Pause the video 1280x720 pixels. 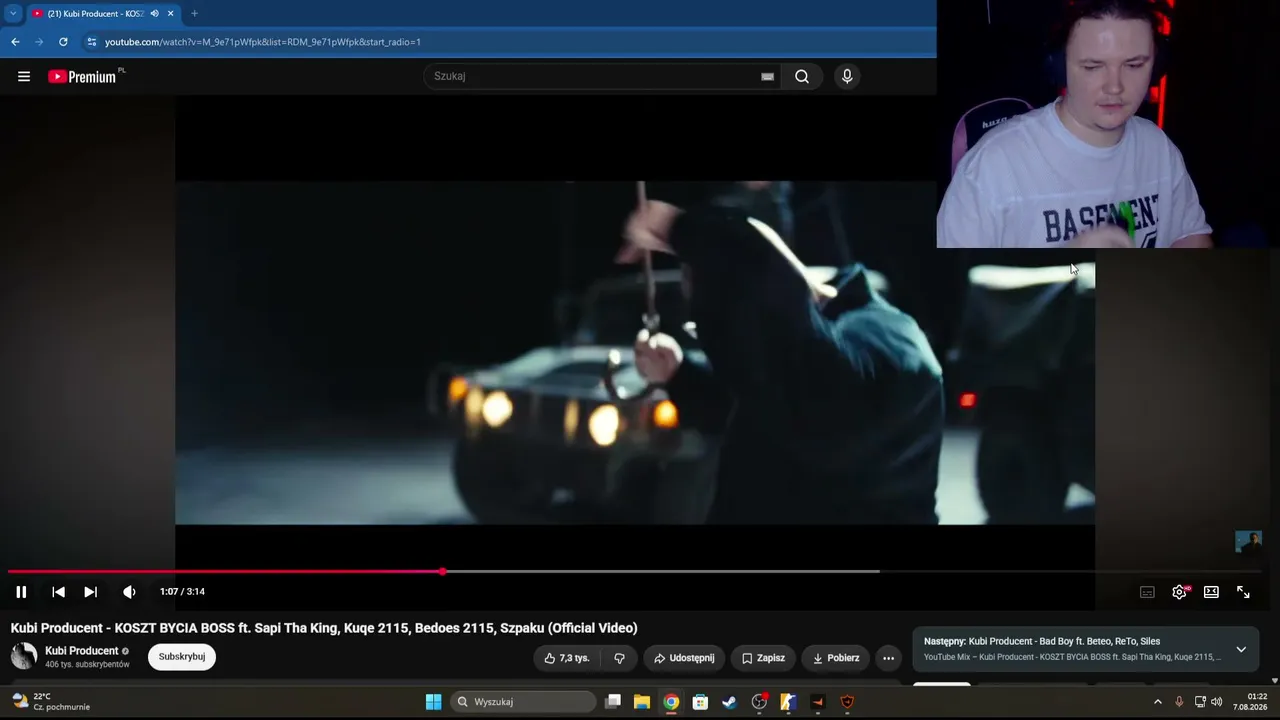21,592
